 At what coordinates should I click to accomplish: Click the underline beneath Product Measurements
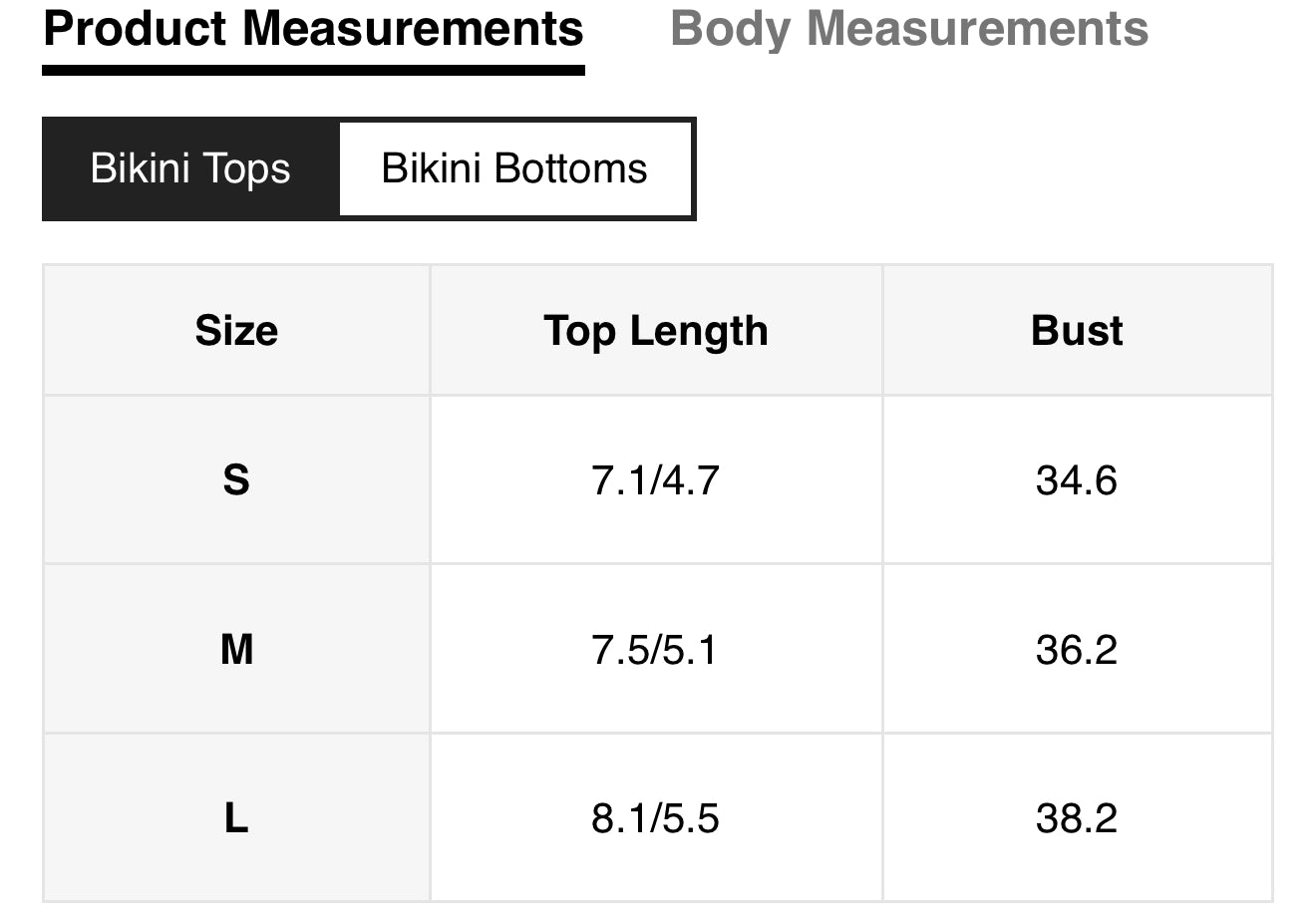coord(313,70)
